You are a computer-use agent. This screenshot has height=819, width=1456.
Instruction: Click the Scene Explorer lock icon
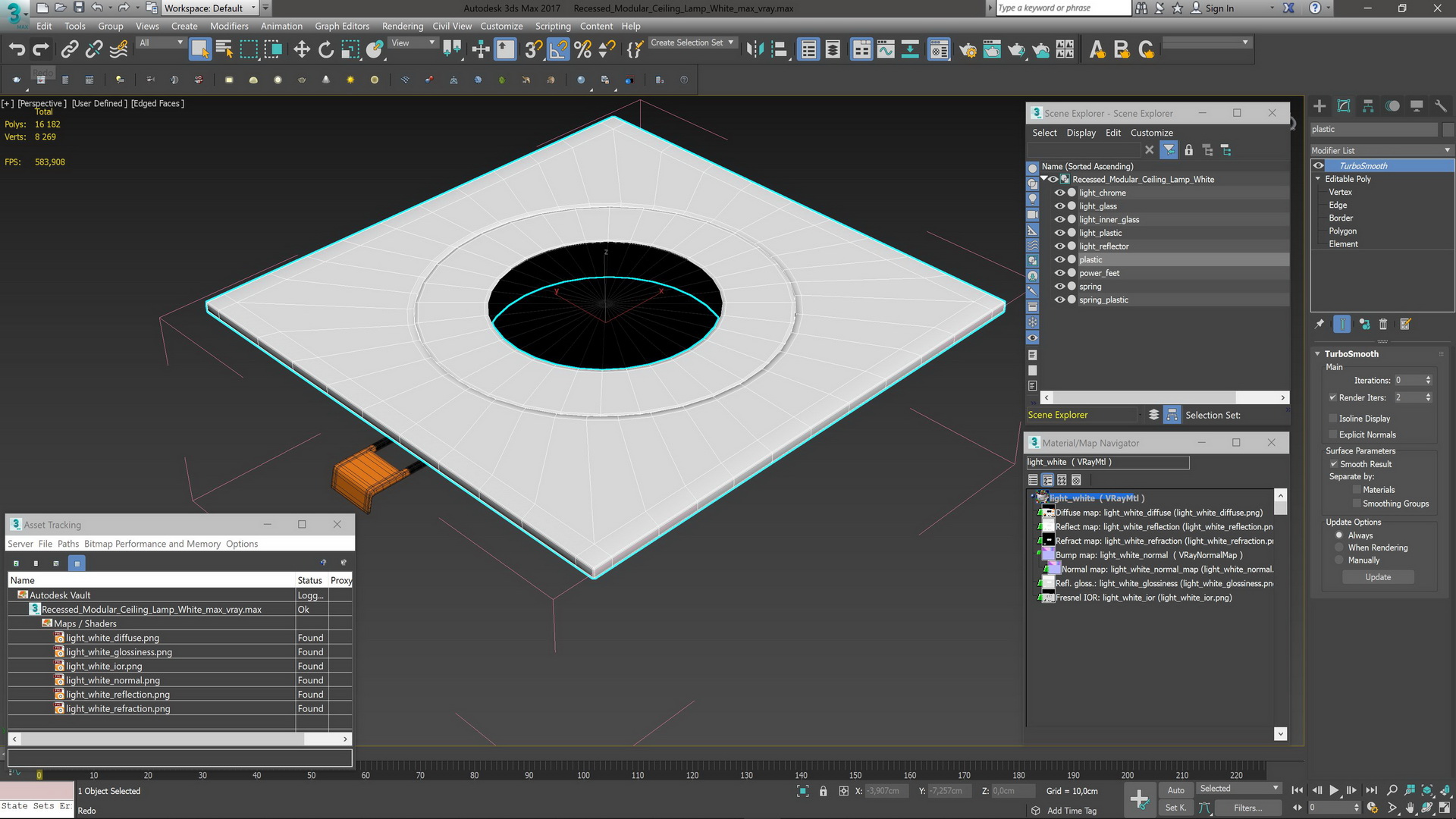pyautogui.click(x=1188, y=150)
